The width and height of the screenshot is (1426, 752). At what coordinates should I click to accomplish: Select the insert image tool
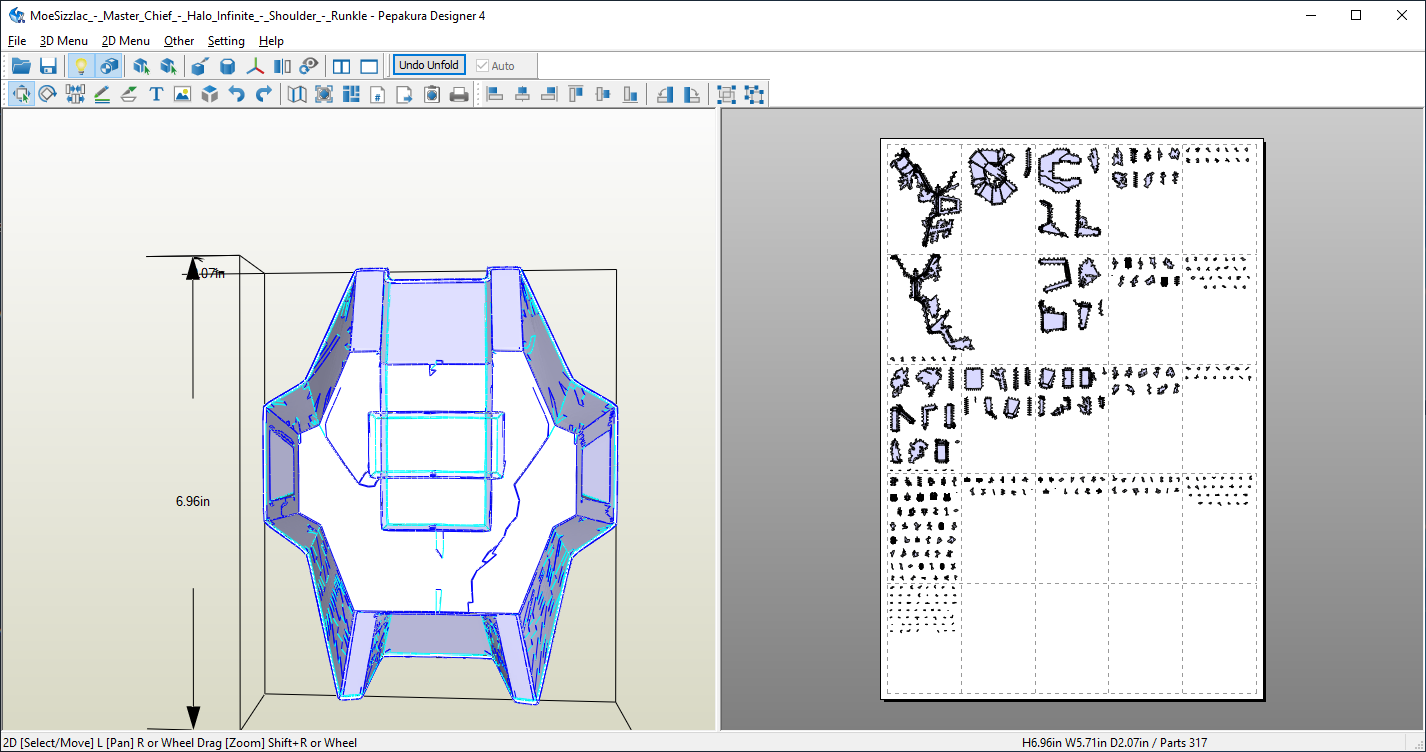(x=182, y=94)
